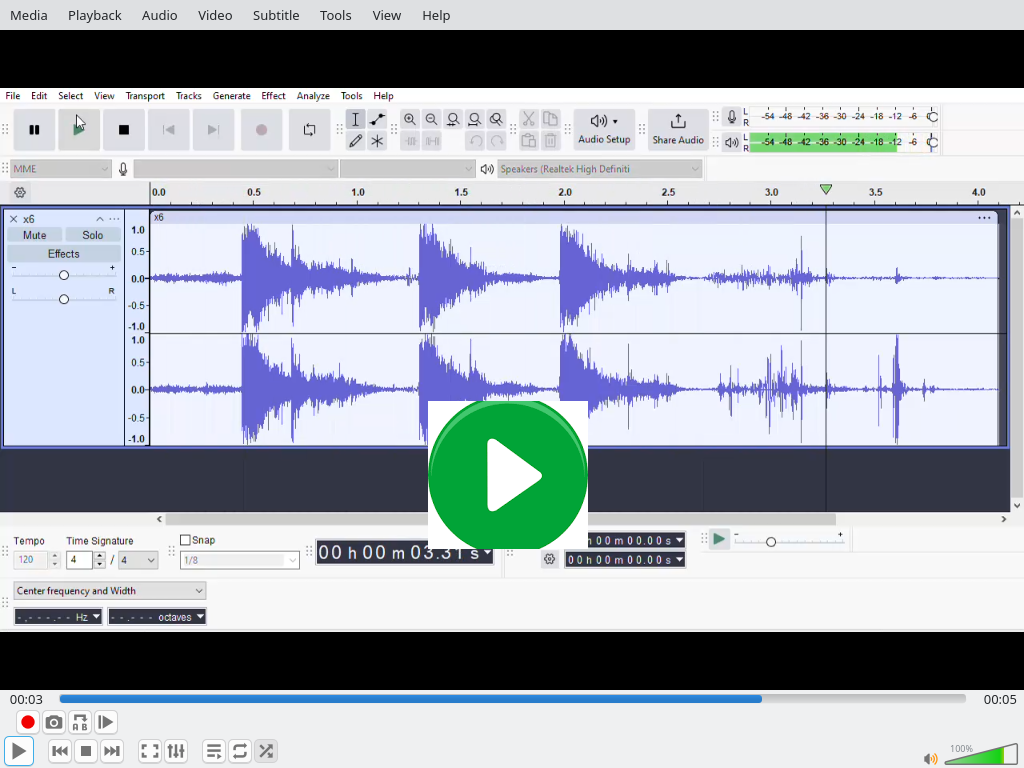
Task: Adjust the VLC volume slider
Action: [x=980, y=755]
